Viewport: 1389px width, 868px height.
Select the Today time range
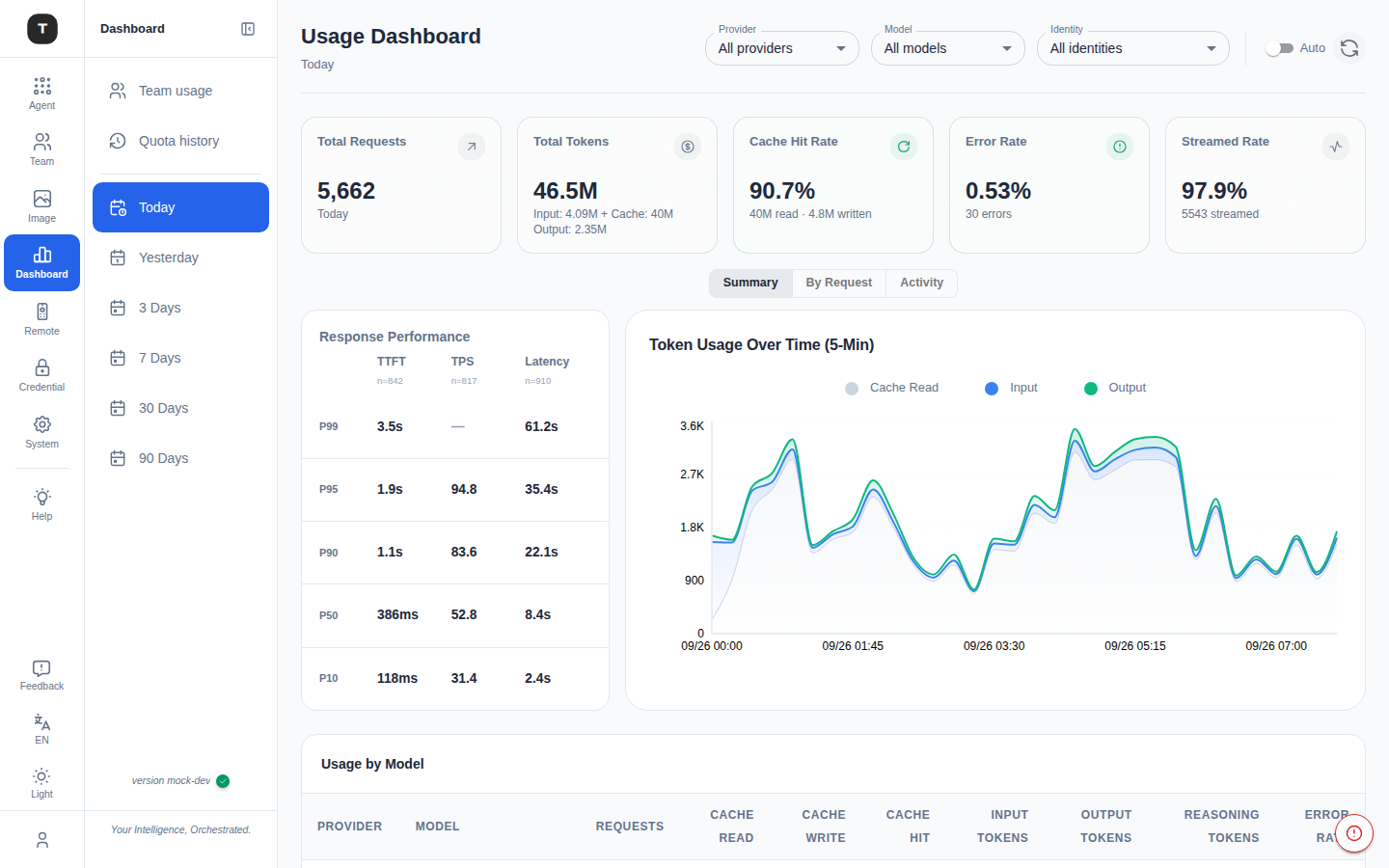click(180, 207)
